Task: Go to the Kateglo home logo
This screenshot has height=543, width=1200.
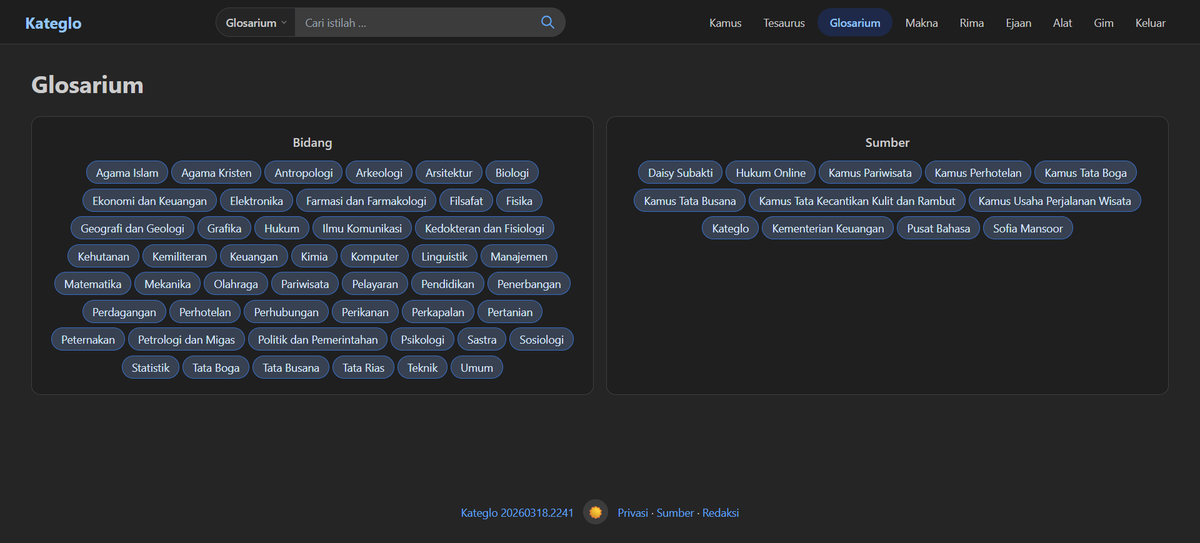Action: click(53, 22)
